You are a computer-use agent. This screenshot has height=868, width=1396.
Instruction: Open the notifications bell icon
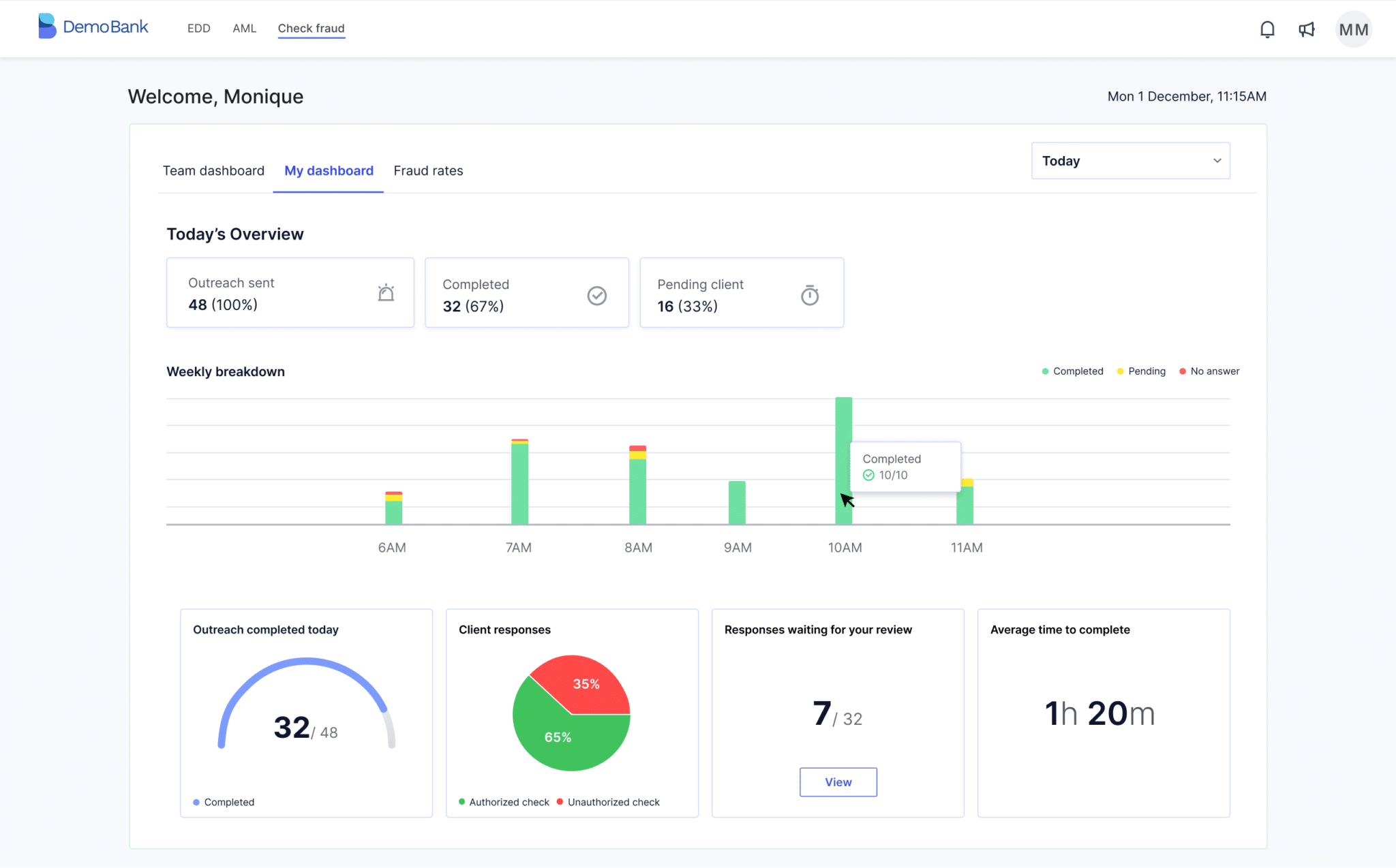1267,29
